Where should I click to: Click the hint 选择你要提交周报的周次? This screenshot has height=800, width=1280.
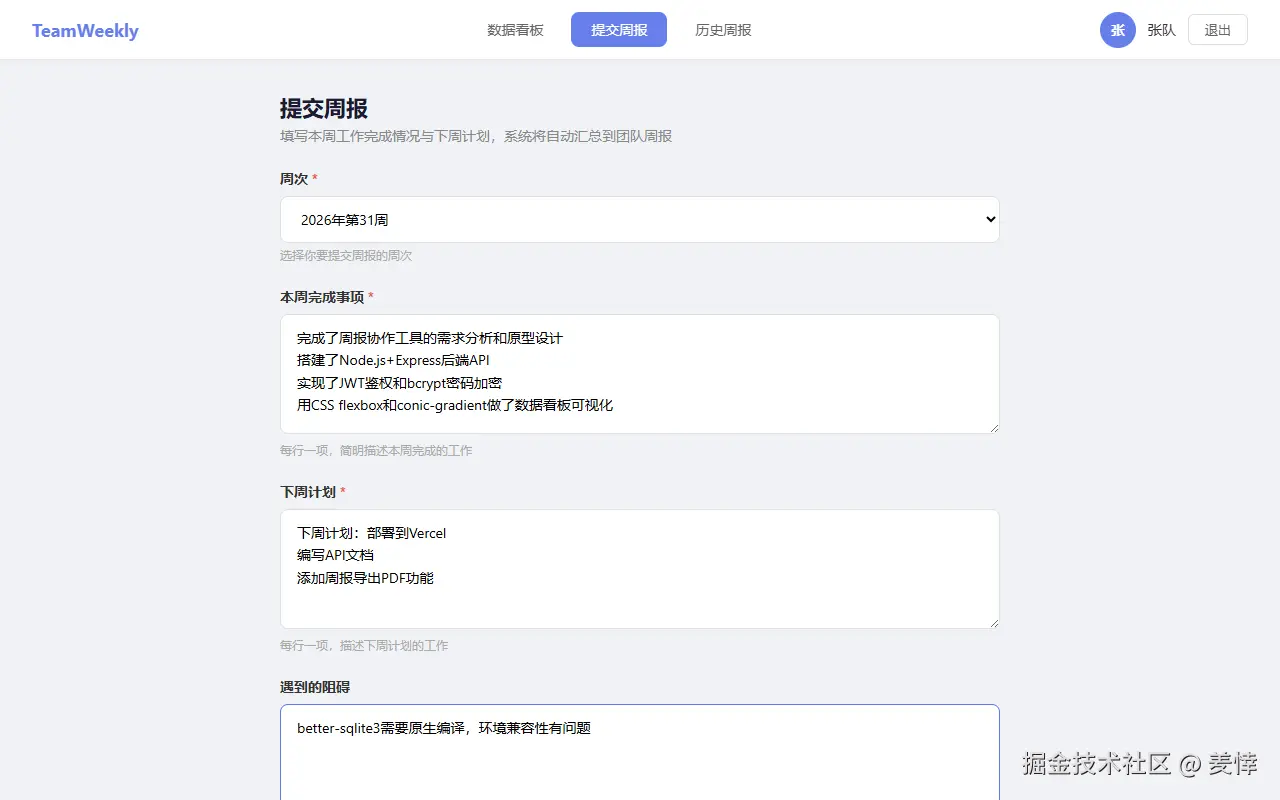point(346,256)
